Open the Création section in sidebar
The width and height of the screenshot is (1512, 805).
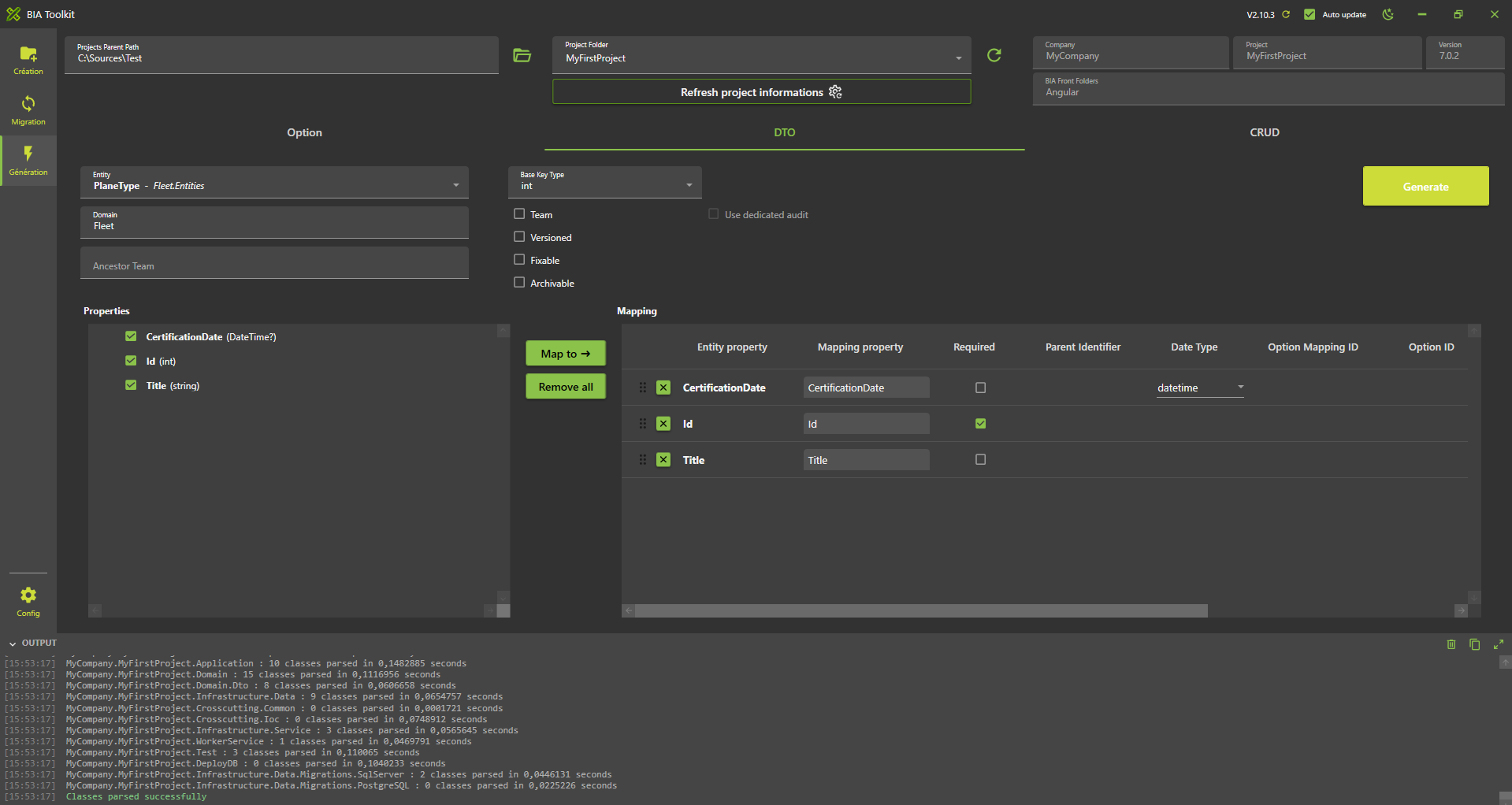tap(28, 60)
